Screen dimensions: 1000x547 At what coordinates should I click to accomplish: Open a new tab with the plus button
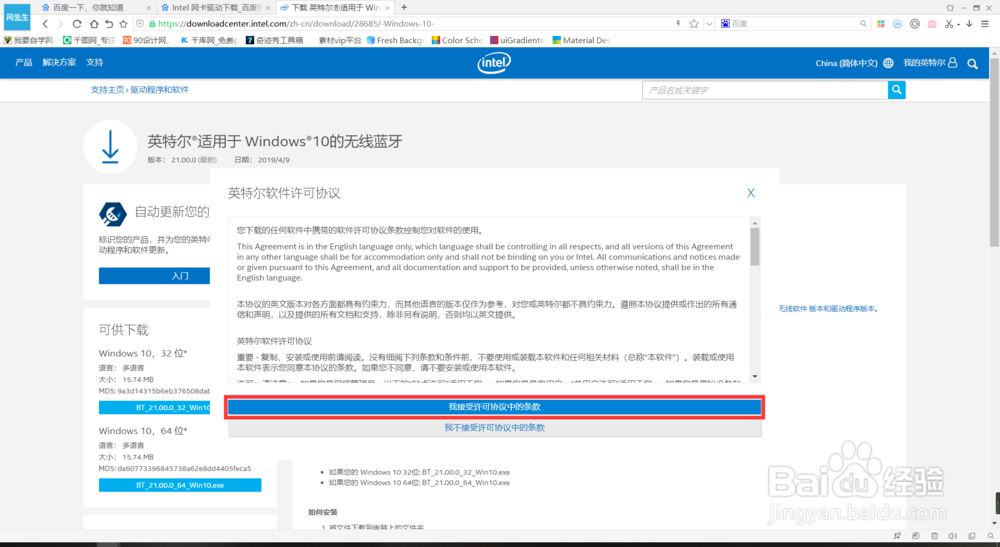pos(404,8)
